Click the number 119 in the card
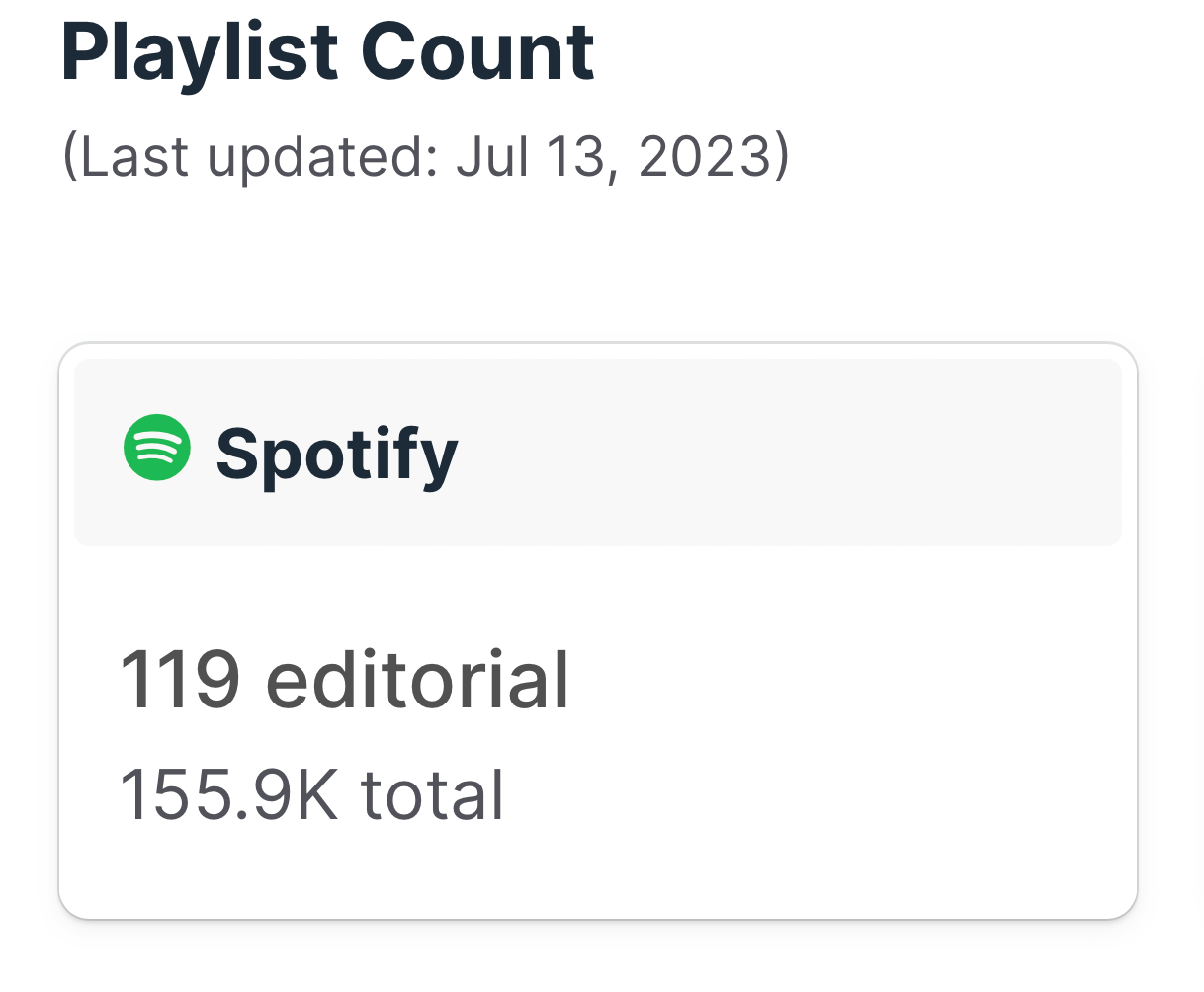 (x=180, y=680)
